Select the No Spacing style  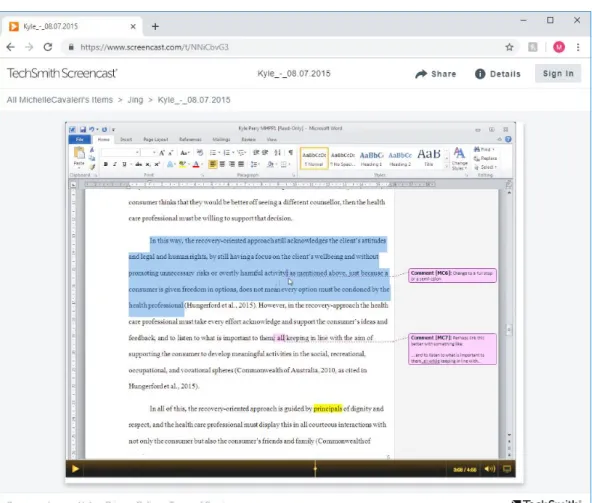pos(343,158)
